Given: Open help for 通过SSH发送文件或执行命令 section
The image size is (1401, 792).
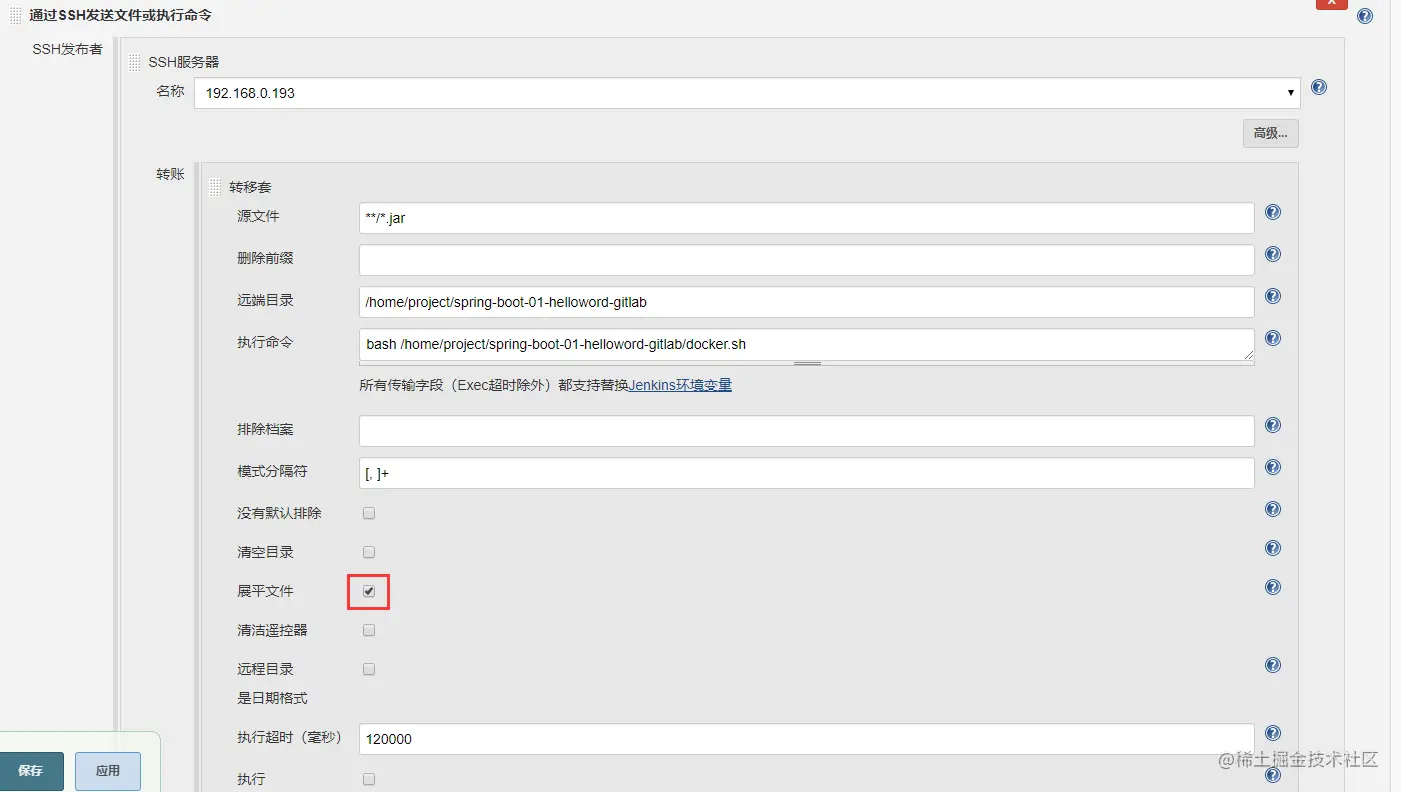Looking at the screenshot, I should tap(1365, 16).
